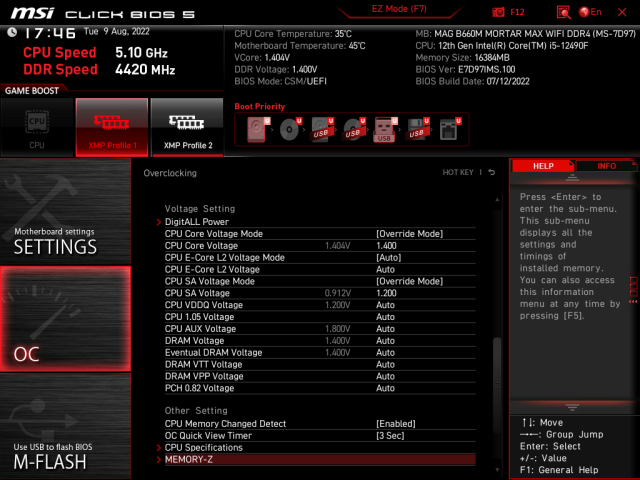
Task: Open M-FLASH BIOS flashing utility
Action: pos(65,454)
